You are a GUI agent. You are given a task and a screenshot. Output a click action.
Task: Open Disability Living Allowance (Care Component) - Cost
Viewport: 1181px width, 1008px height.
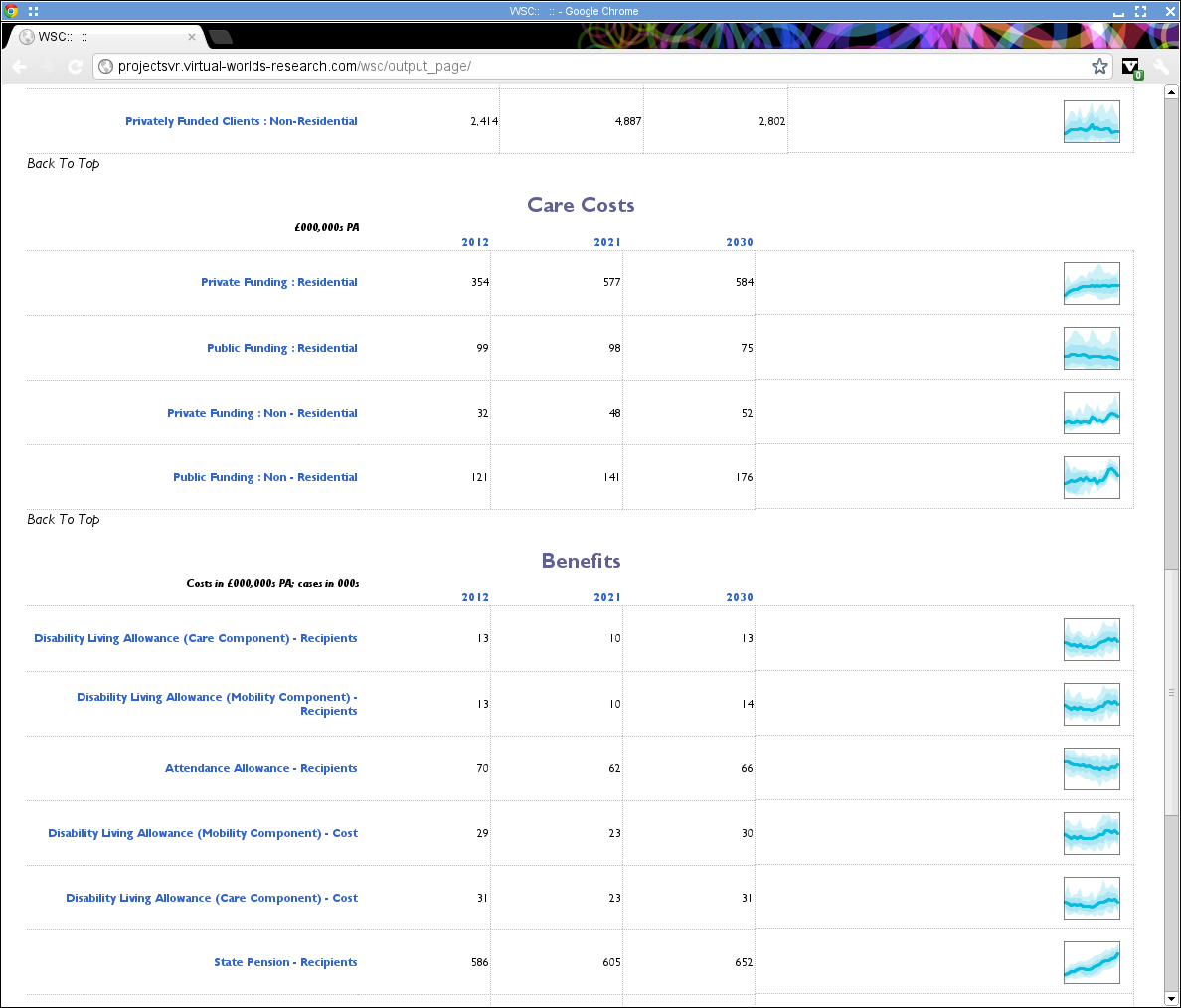tap(212, 898)
